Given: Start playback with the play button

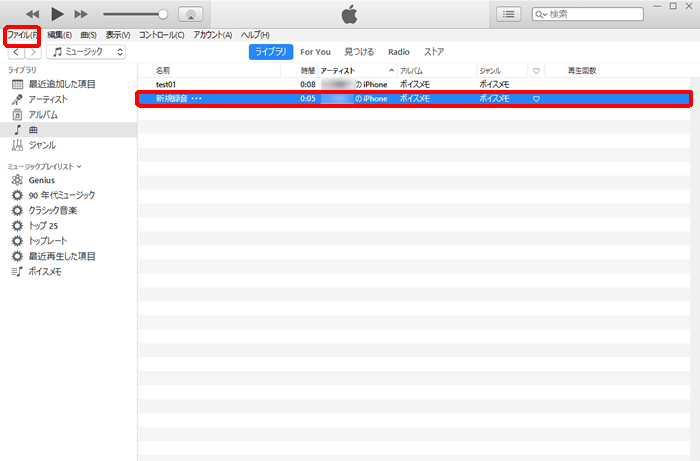Looking at the screenshot, I should click(x=57, y=14).
